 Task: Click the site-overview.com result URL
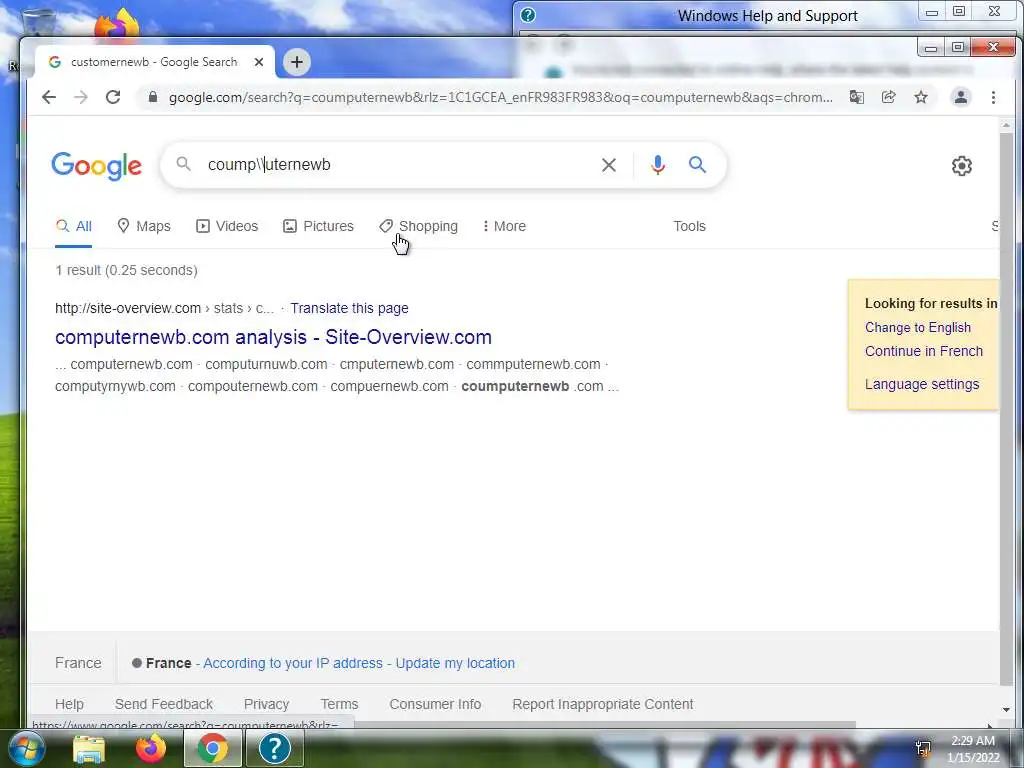(x=165, y=308)
